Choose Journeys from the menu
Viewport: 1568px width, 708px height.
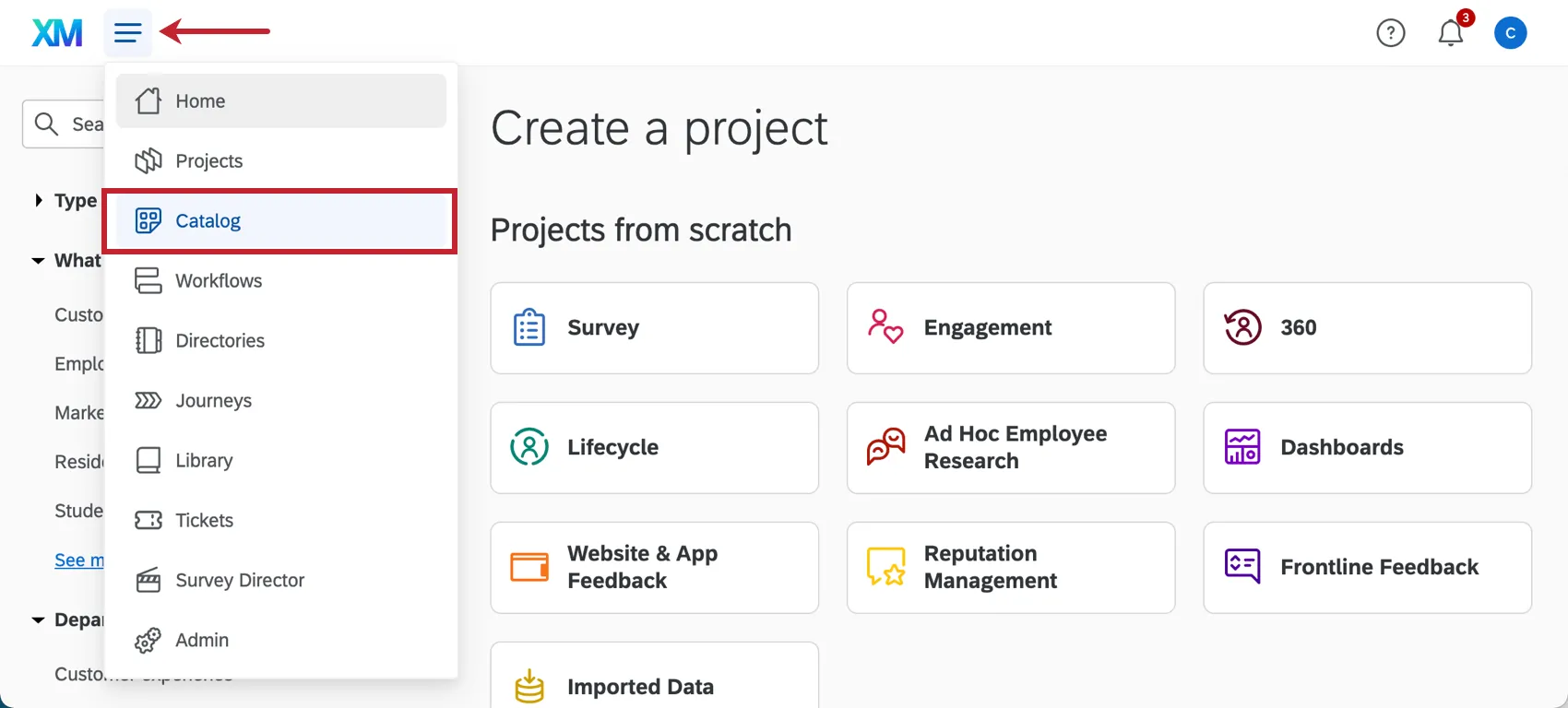(213, 401)
